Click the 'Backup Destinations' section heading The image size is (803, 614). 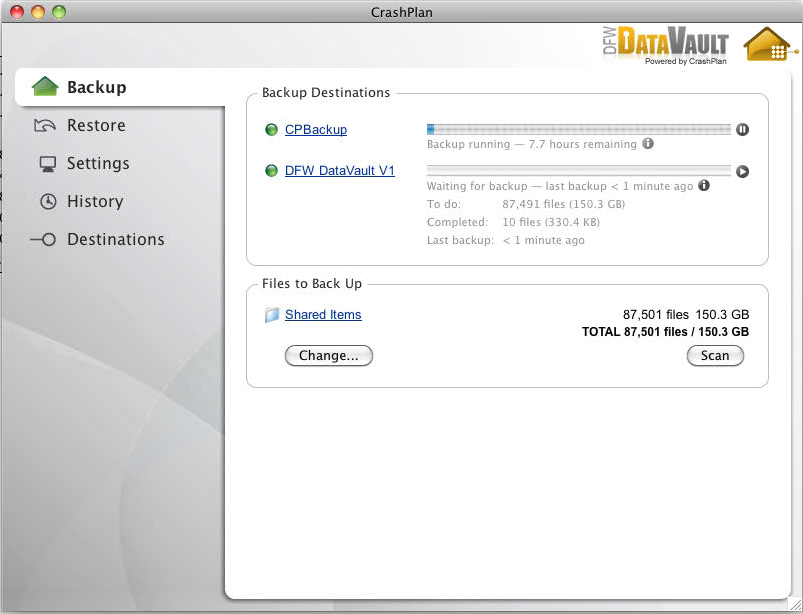[x=326, y=93]
